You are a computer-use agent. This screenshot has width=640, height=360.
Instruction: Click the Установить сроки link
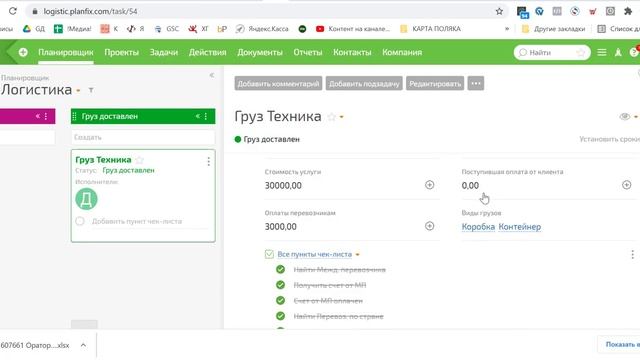(609, 139)
